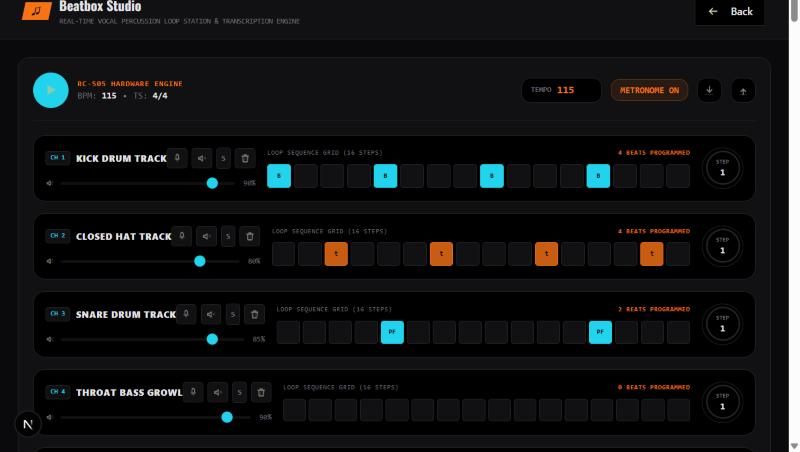Click '0 Beats Programmed' on Throat Bass

click(x=654, y=387)
